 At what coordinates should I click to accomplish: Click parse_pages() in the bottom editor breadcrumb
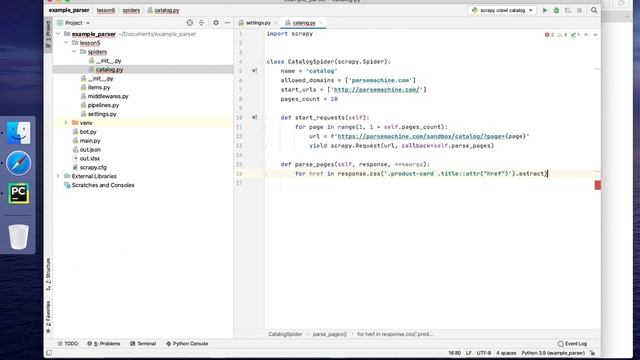coord(329,334)
